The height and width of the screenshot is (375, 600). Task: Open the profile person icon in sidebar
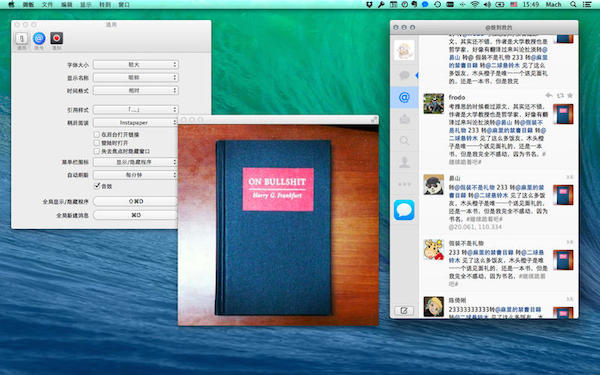(x=404, y=162)
